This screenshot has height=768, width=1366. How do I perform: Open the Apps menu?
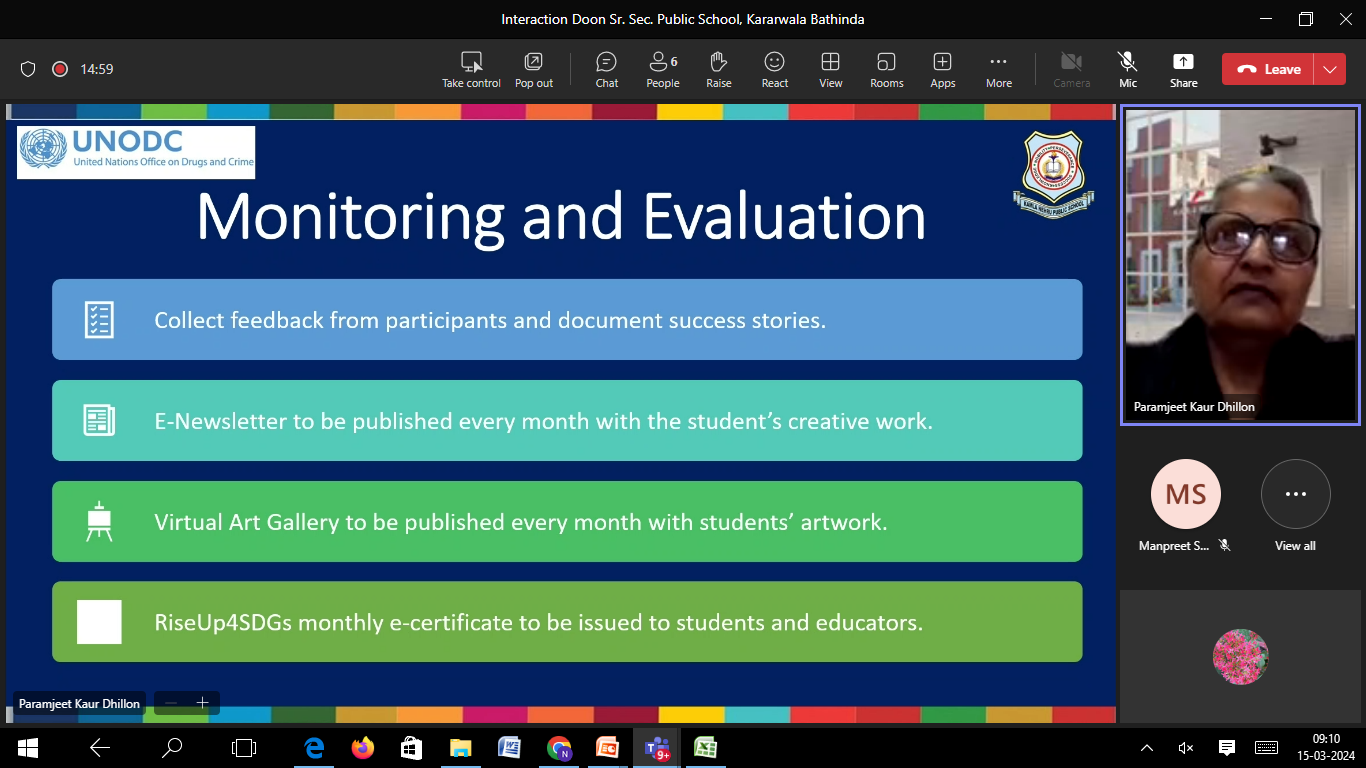(x=942, y=69)
